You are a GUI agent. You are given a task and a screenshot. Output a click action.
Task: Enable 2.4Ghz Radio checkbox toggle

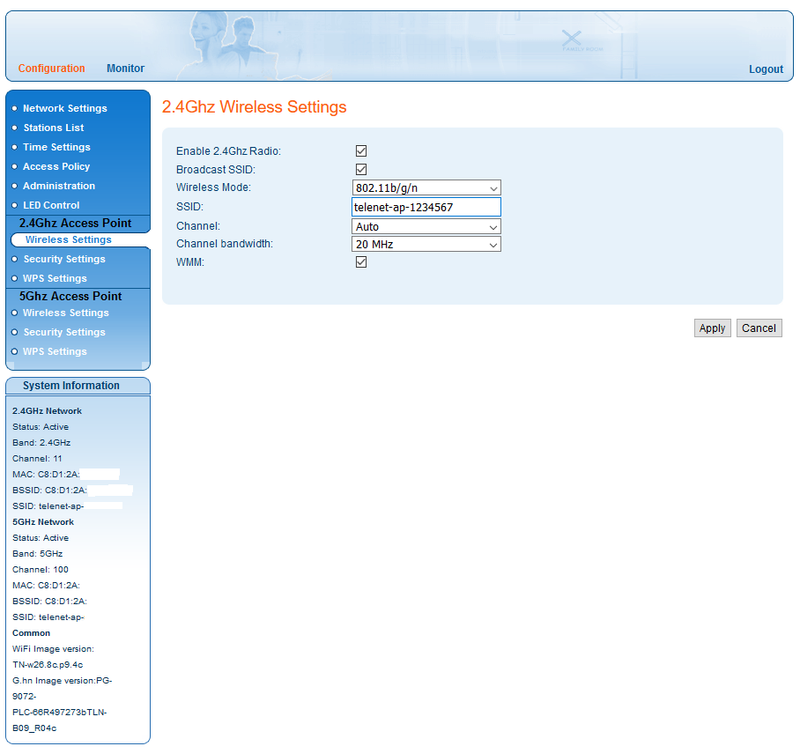coord(361,151)
